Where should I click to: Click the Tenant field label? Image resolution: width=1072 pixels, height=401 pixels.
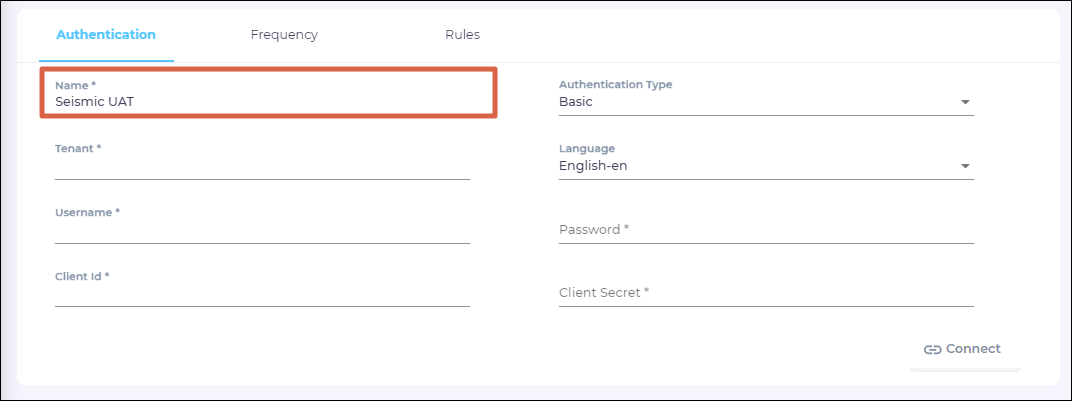(x=78, y=149)
